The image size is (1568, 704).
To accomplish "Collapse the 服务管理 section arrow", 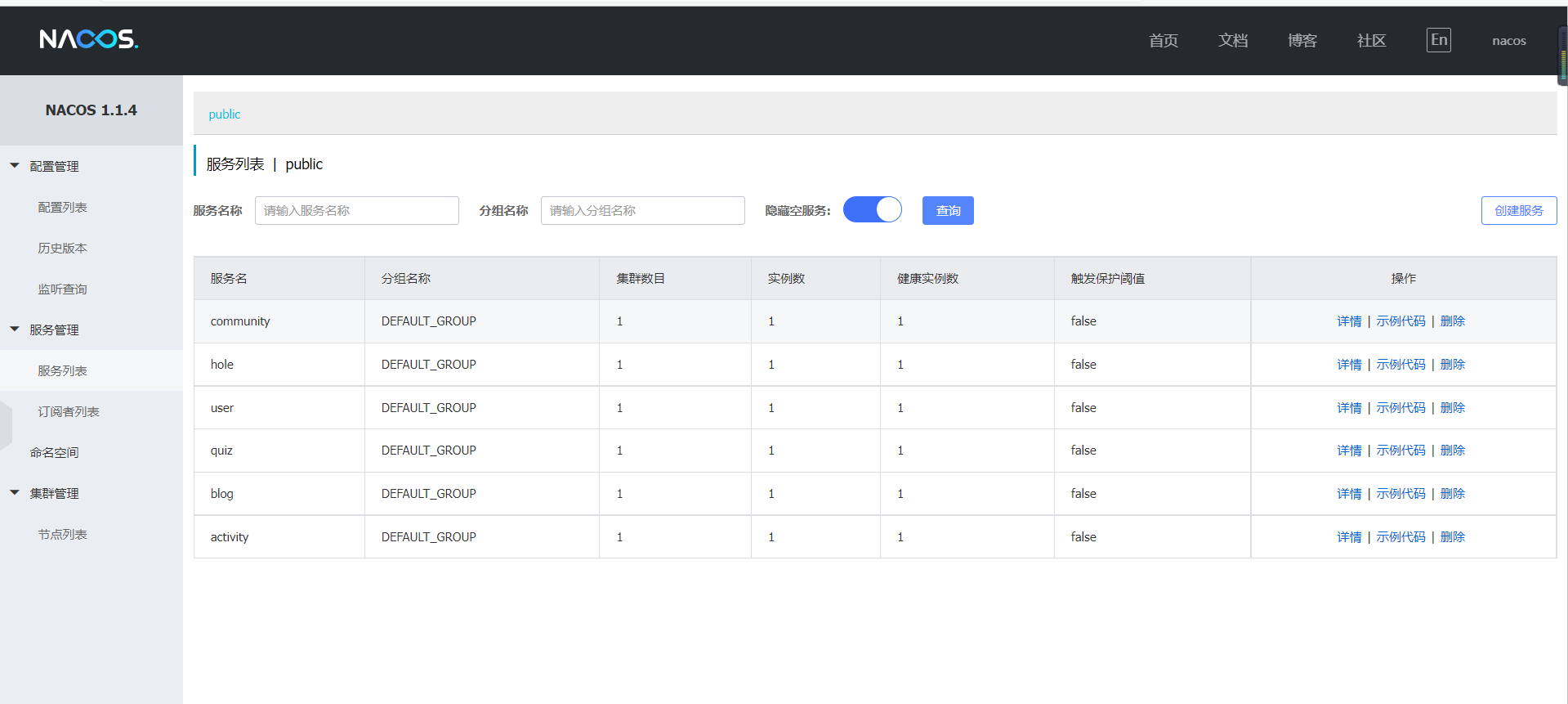I will coord(15,330).
